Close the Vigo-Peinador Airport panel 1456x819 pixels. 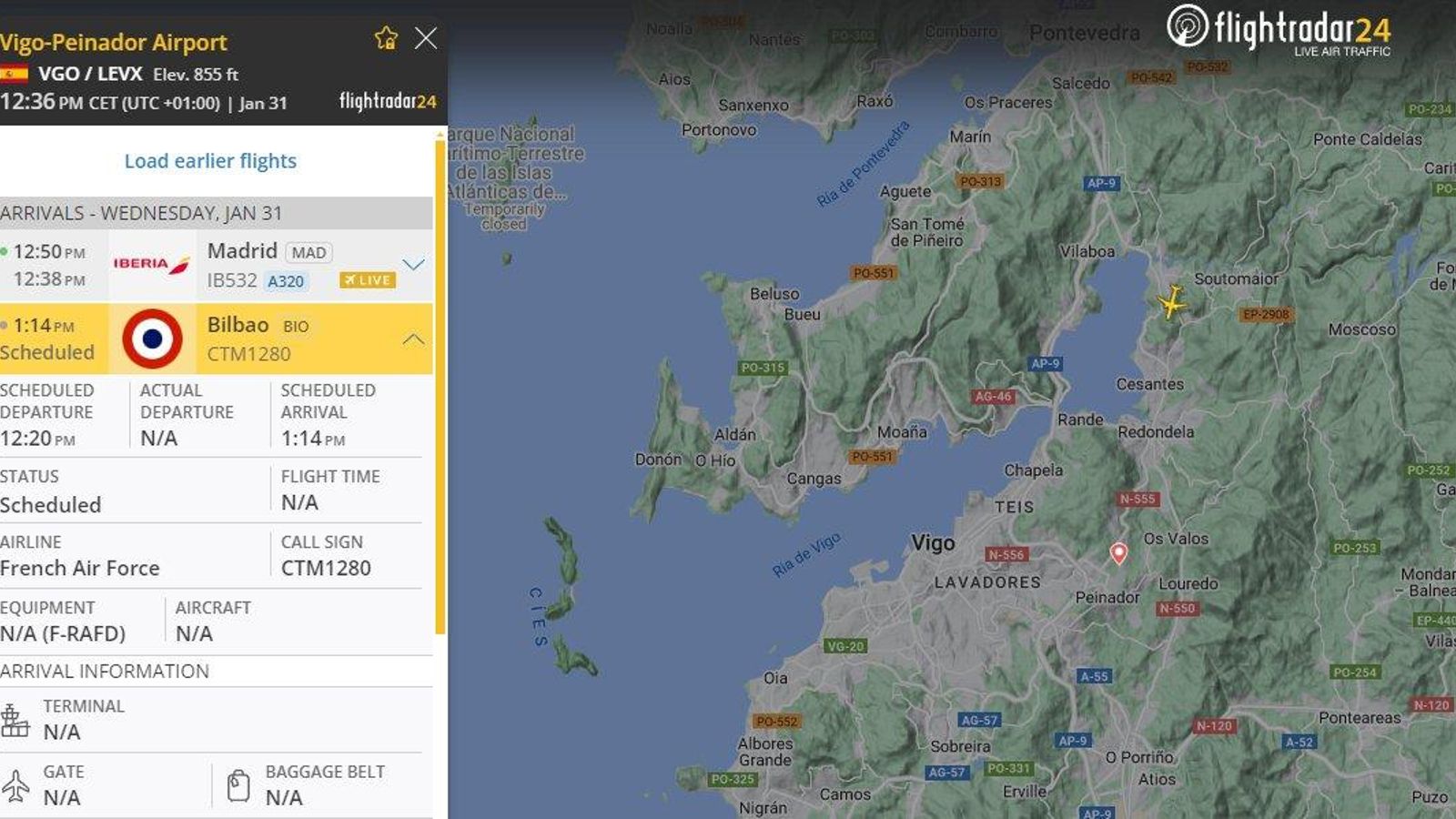click(x=425, y=38)
